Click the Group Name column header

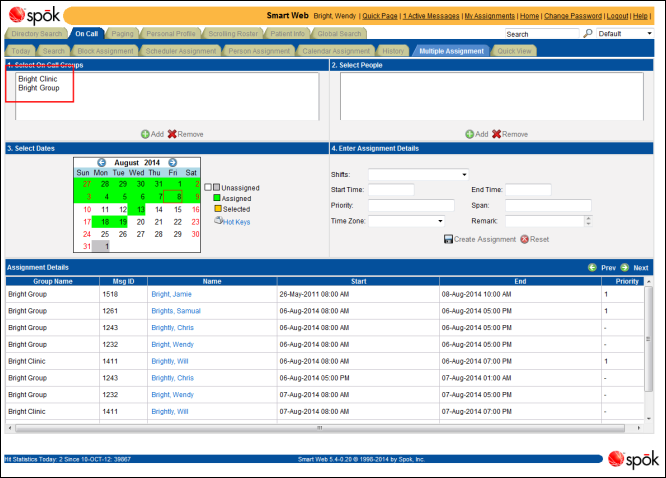(x=53, y=281)
